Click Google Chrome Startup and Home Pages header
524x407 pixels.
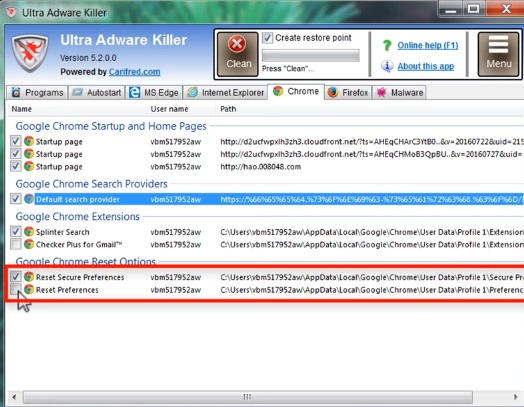pyautogui.click(x=111, y=126)
